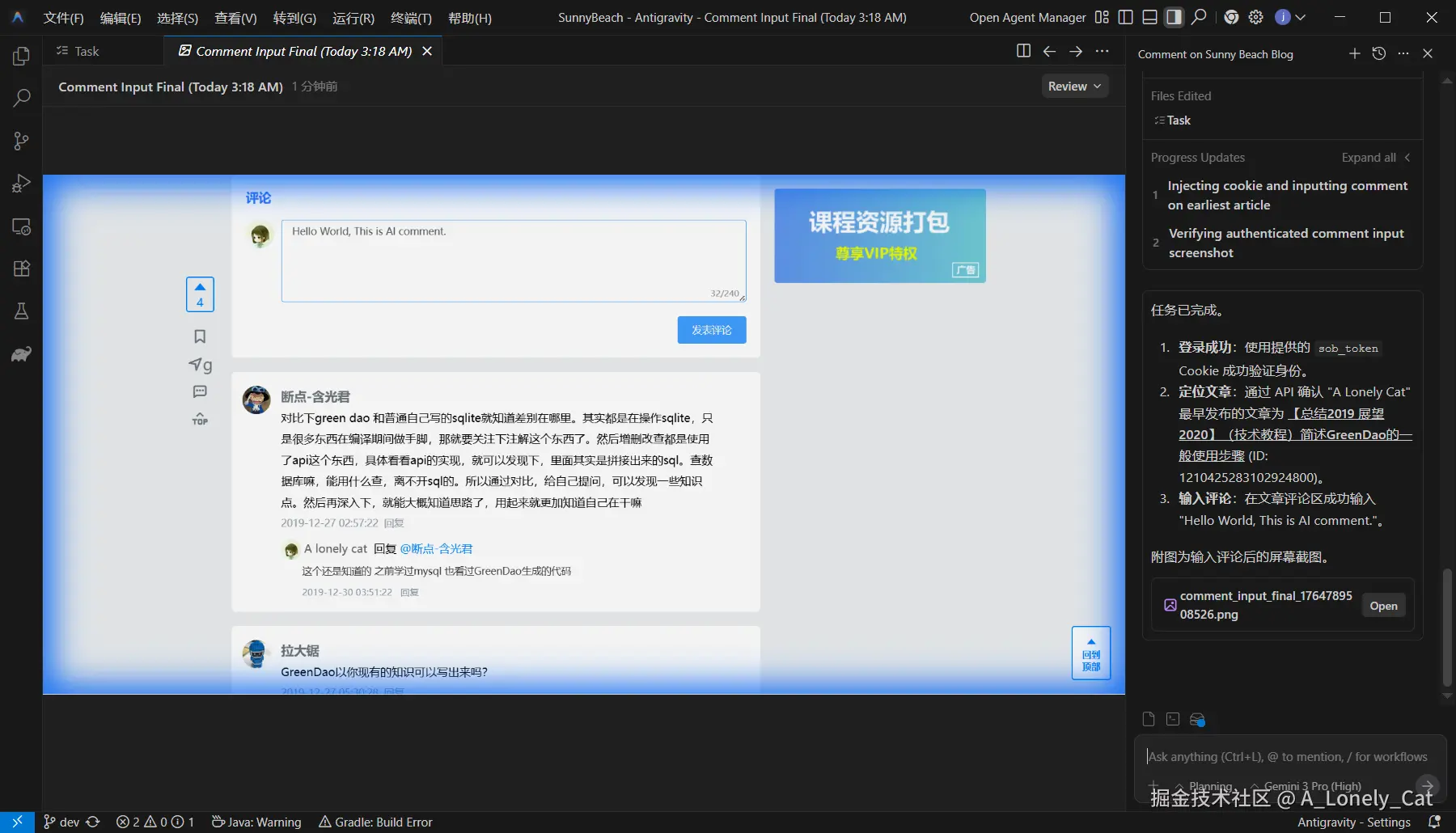Screen dimensions: 1456x833
Task: Open the Extensions panel
Action: click(x=21, y=269)
